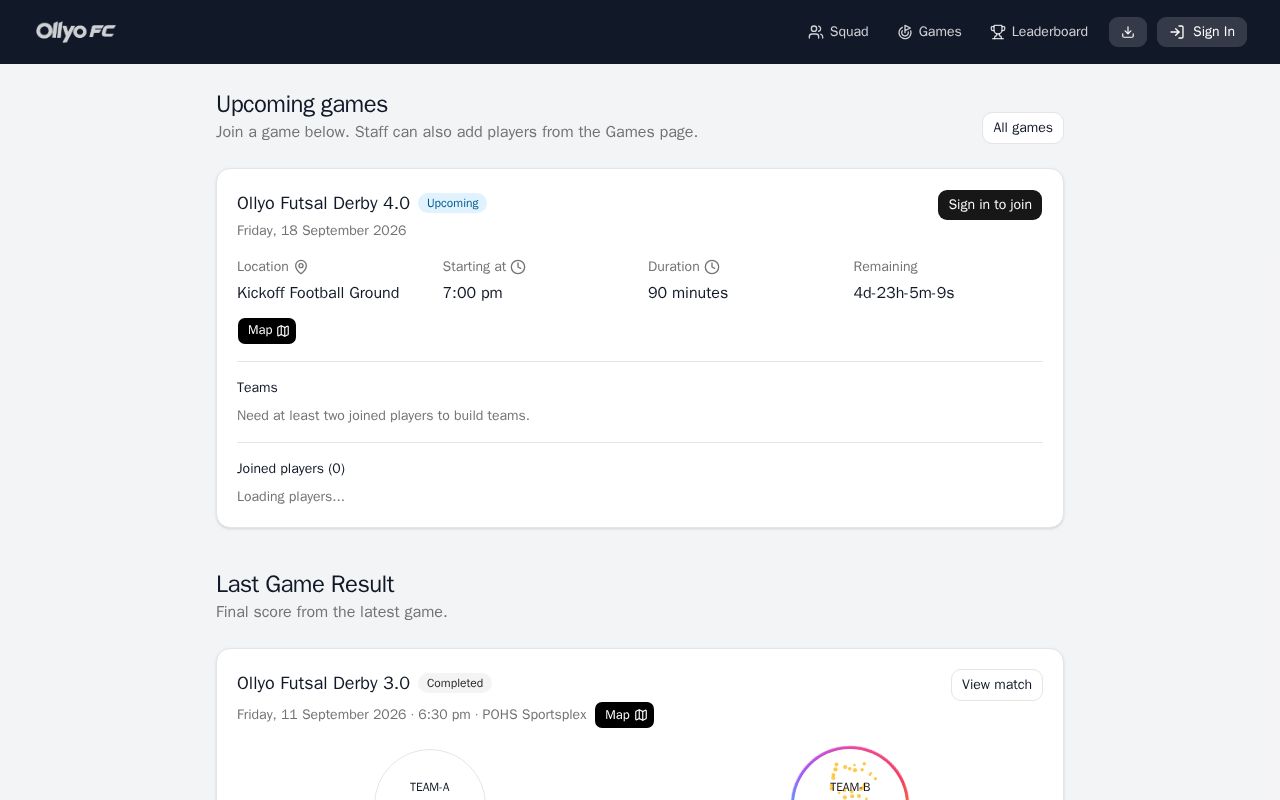Image resolution: width=1280 pixels, height=800 pixels.
Task: Open the All games list
Action: (x=1023, y=128)
